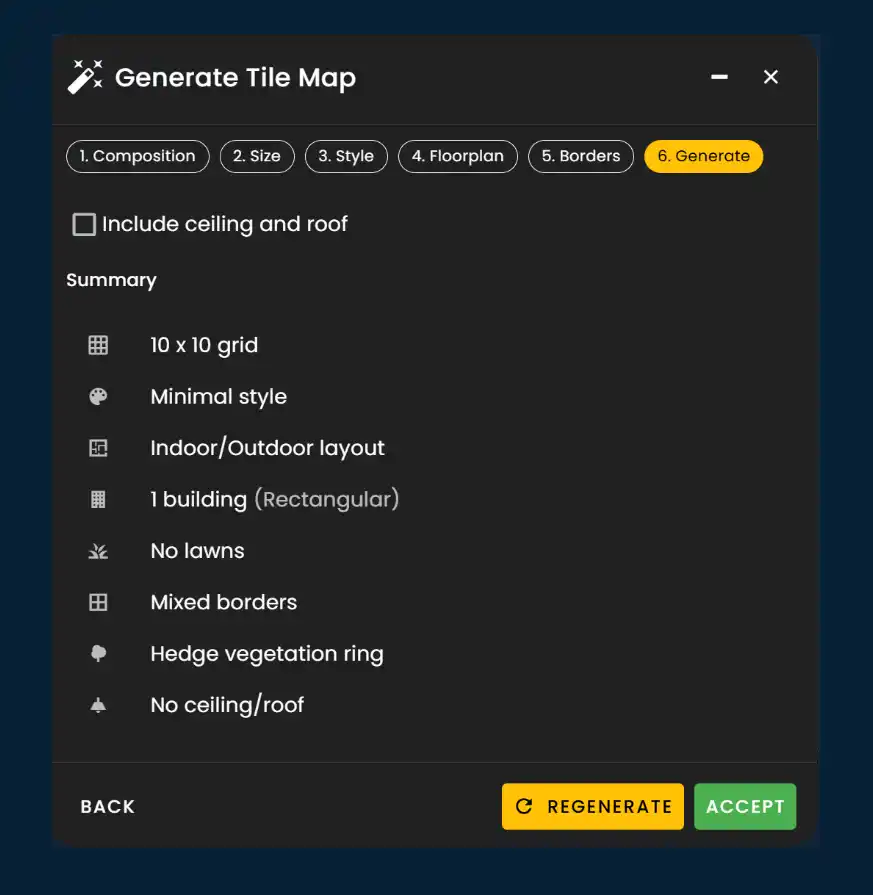873x895 pixels.
Task: Select the highlighted 6. Generate step
Action: [703, 156]
